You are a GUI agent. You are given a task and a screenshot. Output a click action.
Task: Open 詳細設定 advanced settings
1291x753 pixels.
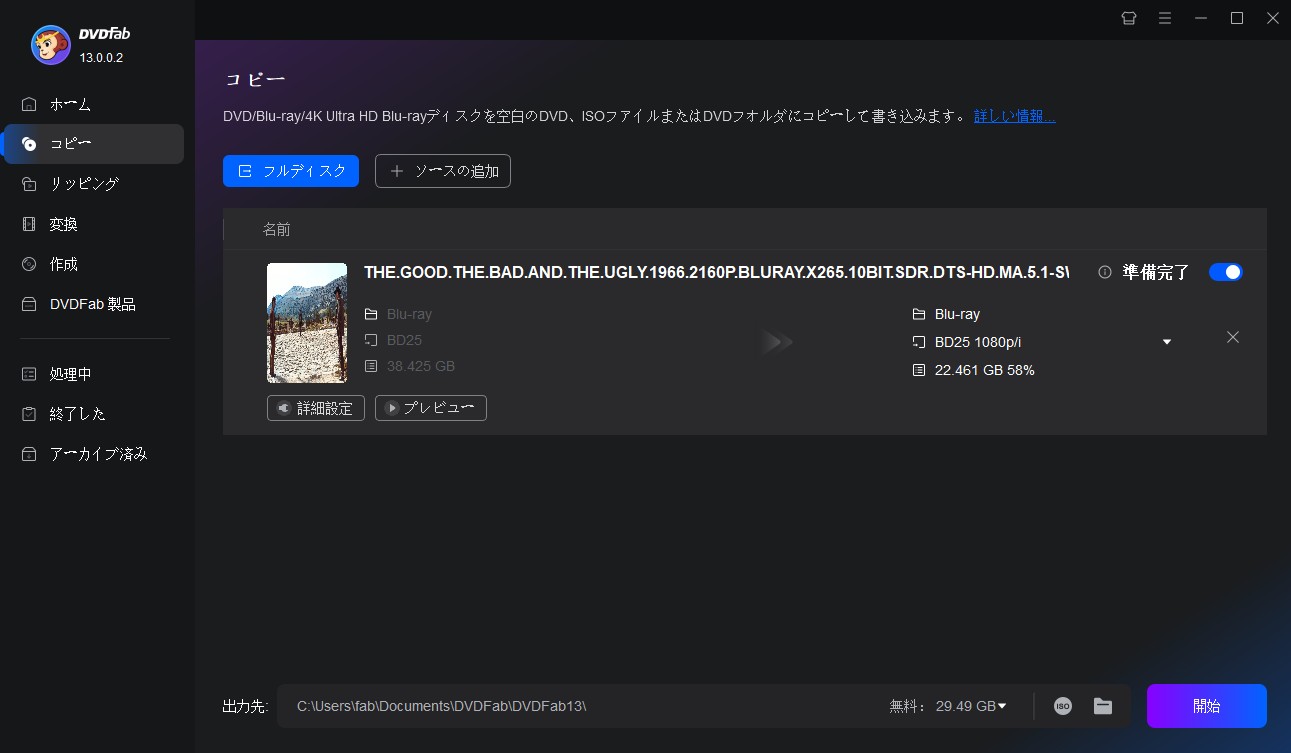click(x=316, y=408)
